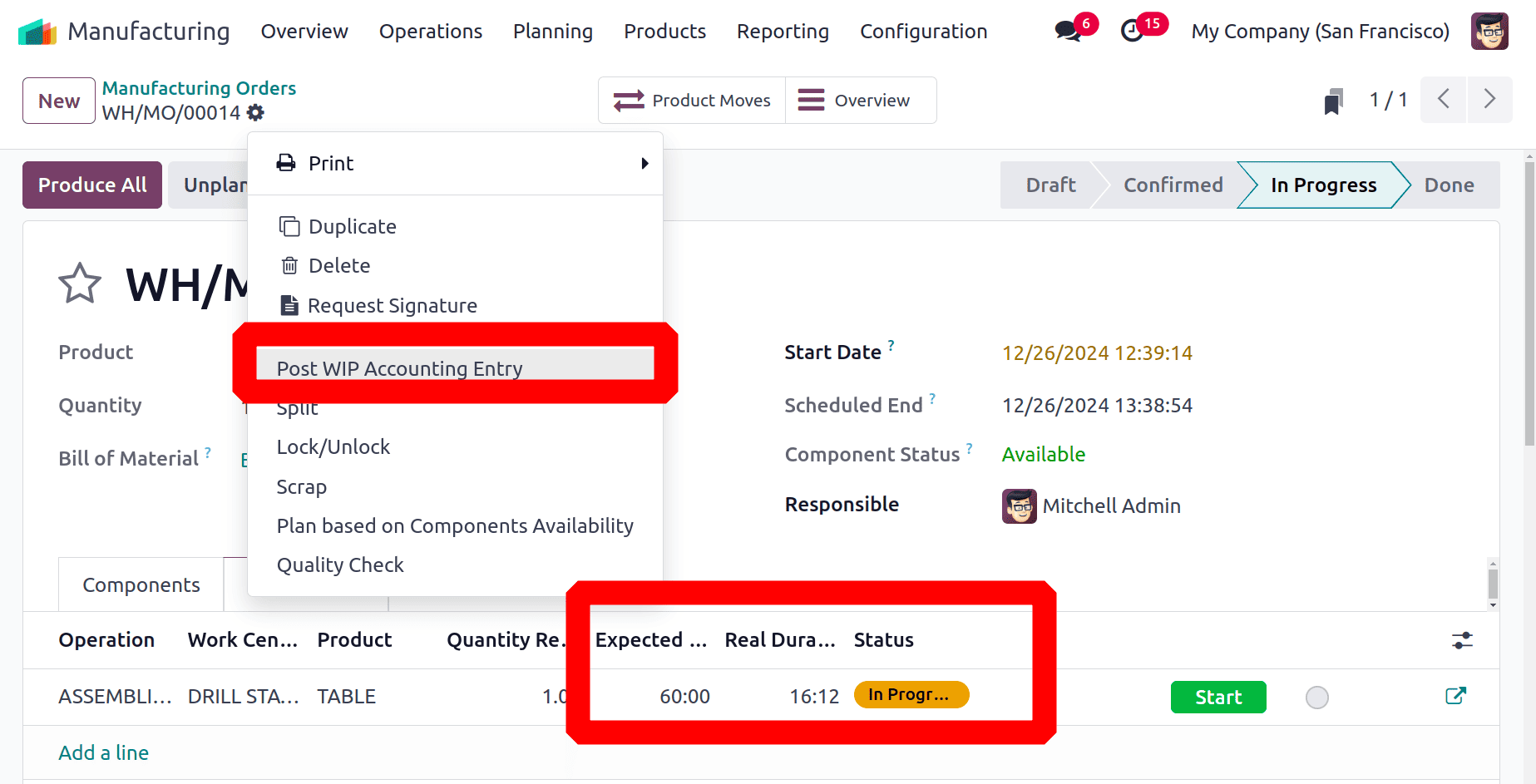1536x784 pixels.
Task: Go to the next record arrow
Action: coord(1489,100)
